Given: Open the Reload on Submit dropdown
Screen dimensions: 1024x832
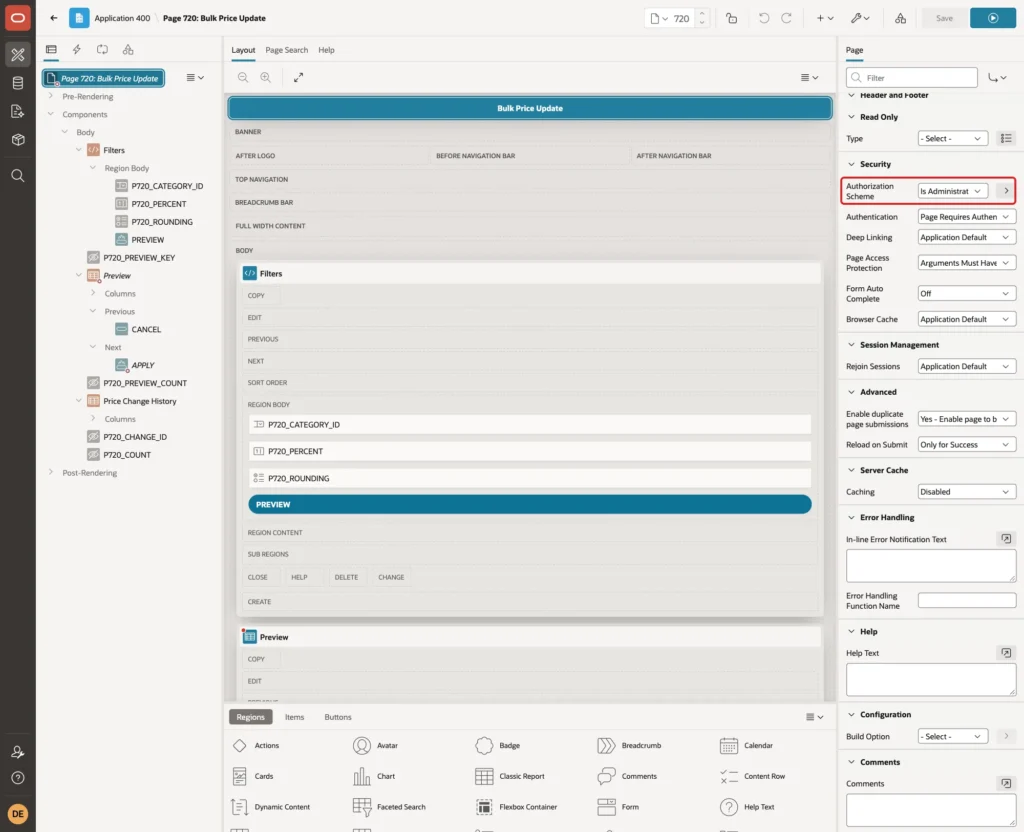Looking at the screenshot, I should pyautogui.click(x=967, y=445).
